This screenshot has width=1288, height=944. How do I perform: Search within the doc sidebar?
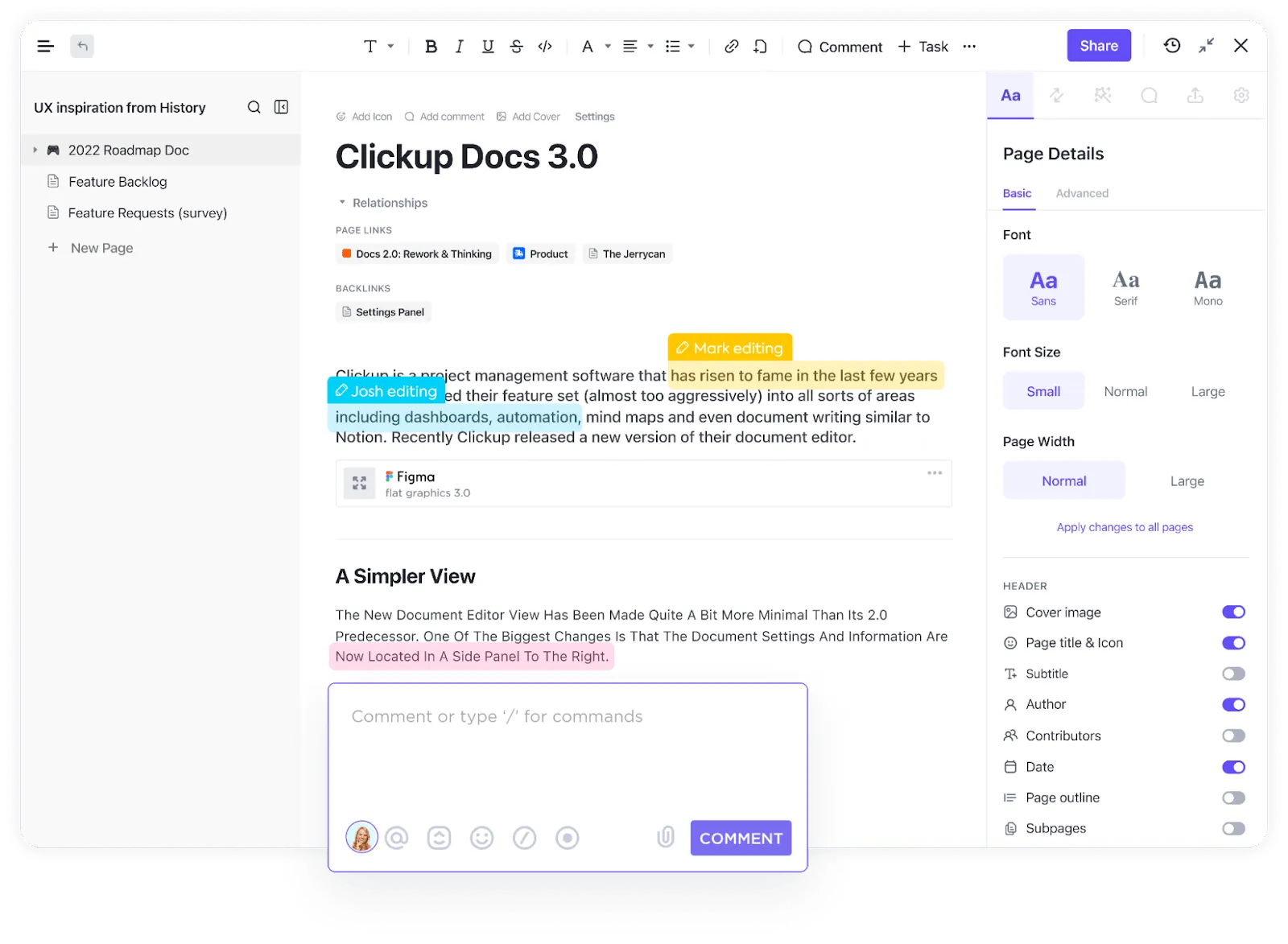254,107
